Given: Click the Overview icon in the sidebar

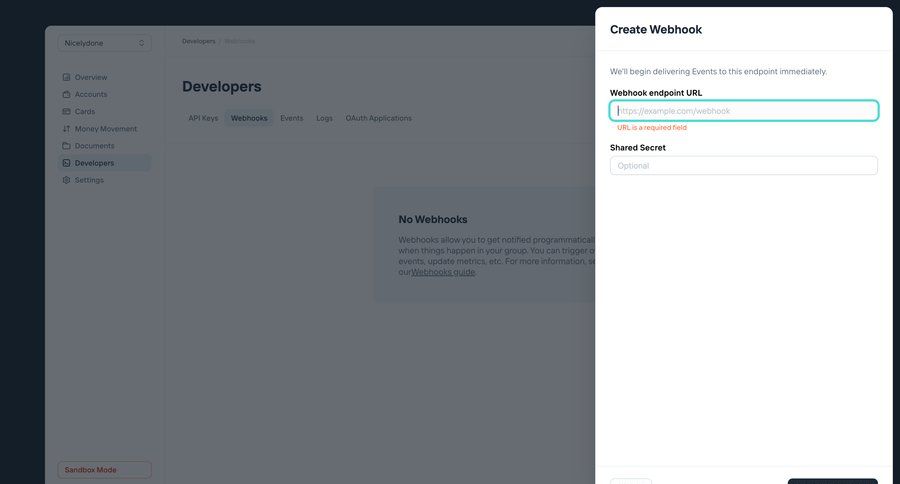Looking at the screenshot, I should [x=67, y=77].
